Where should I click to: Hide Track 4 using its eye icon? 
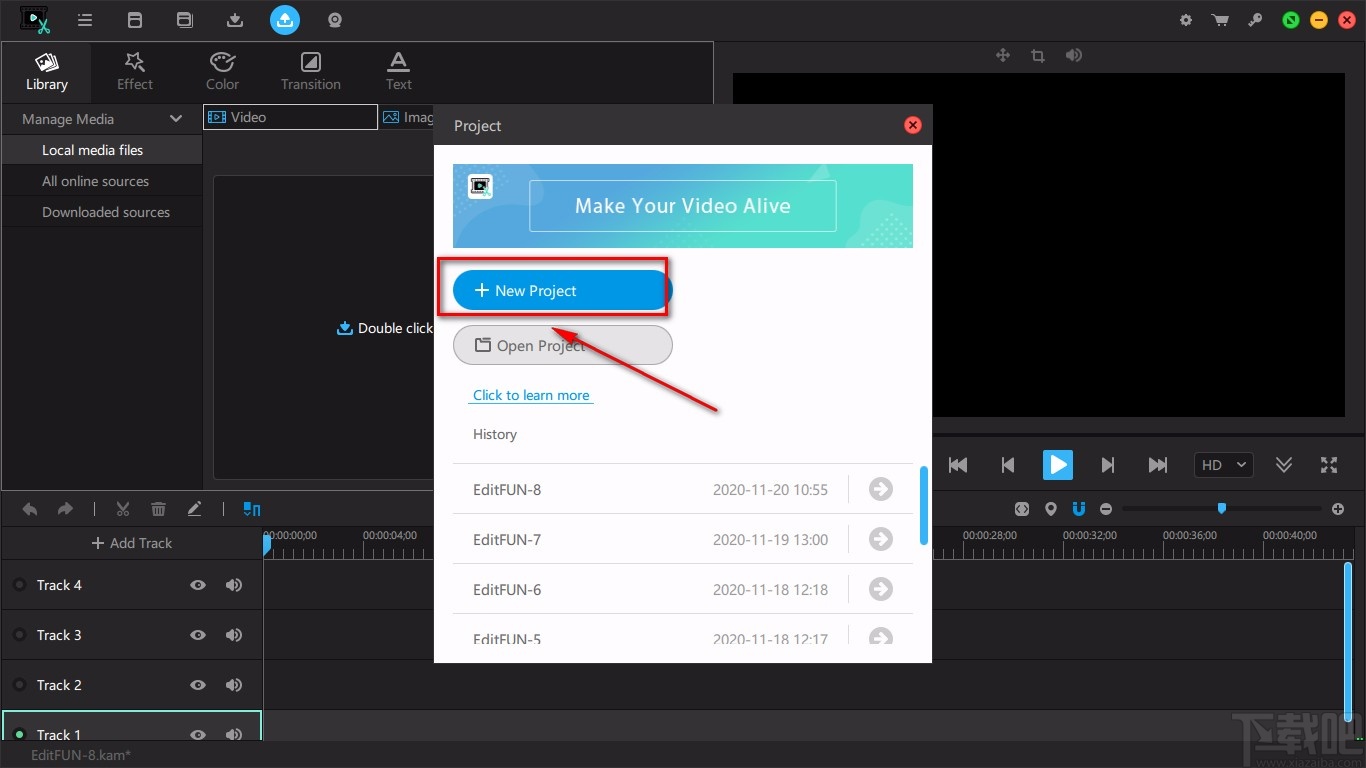point(198,585)
